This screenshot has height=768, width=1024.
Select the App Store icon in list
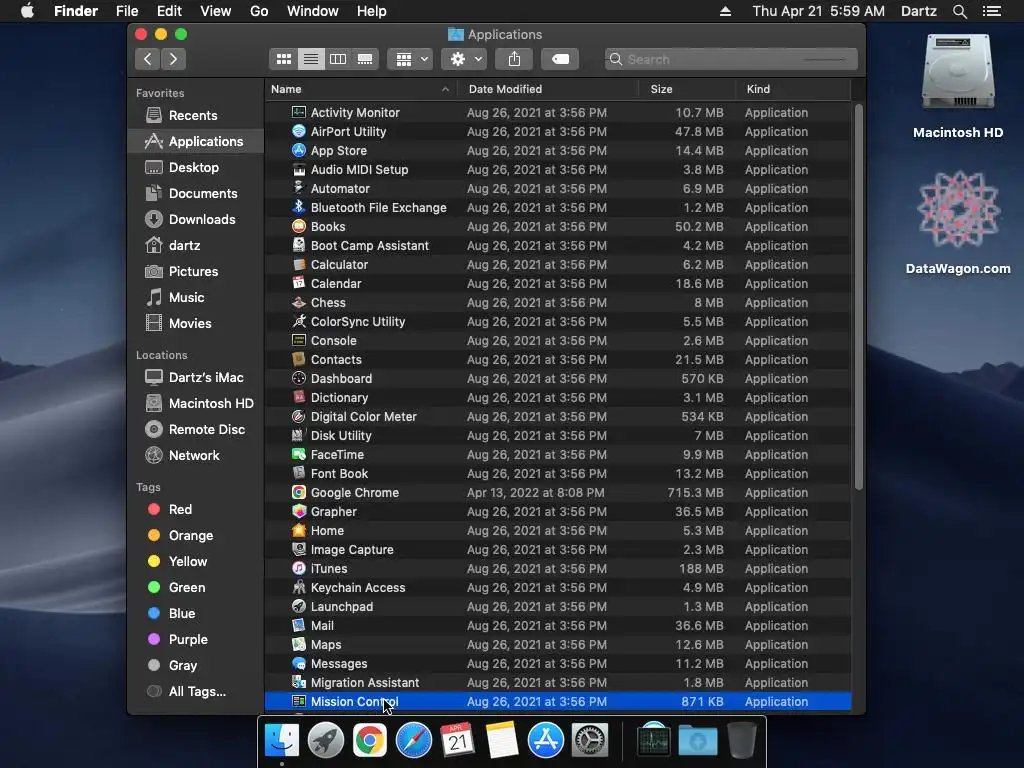[298, 150]
